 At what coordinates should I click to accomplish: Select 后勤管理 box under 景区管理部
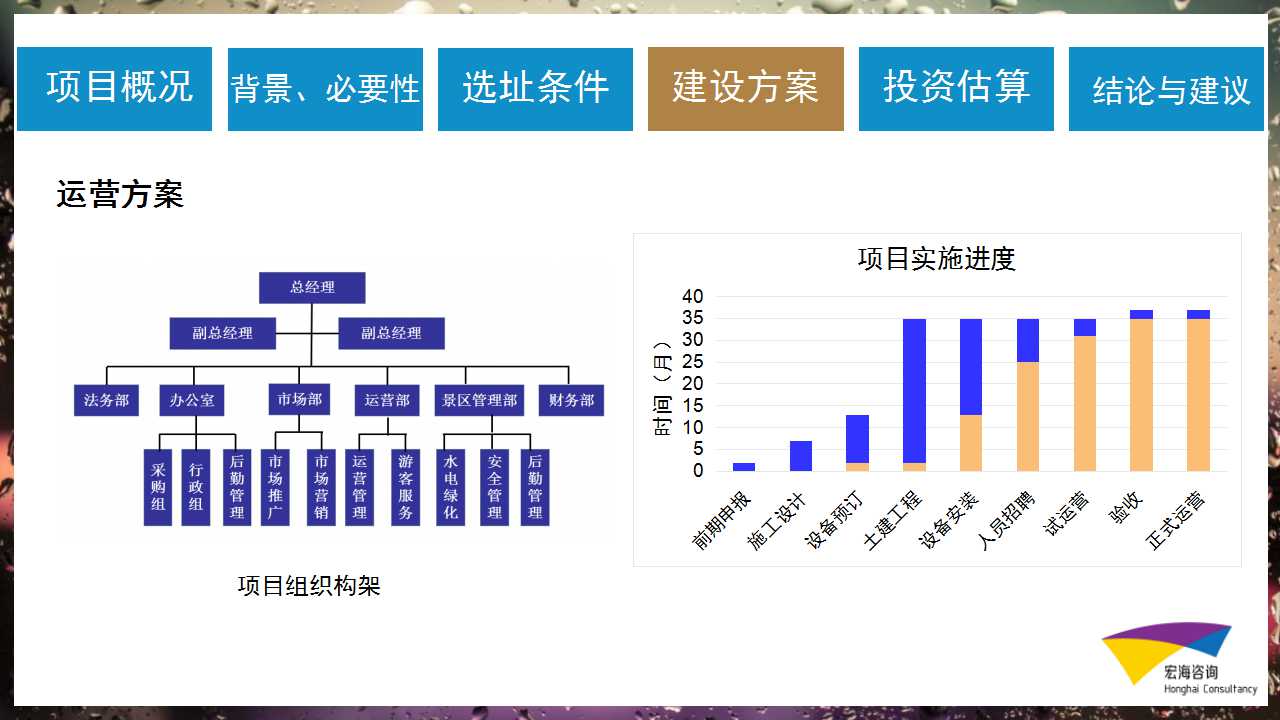[535, 487]
